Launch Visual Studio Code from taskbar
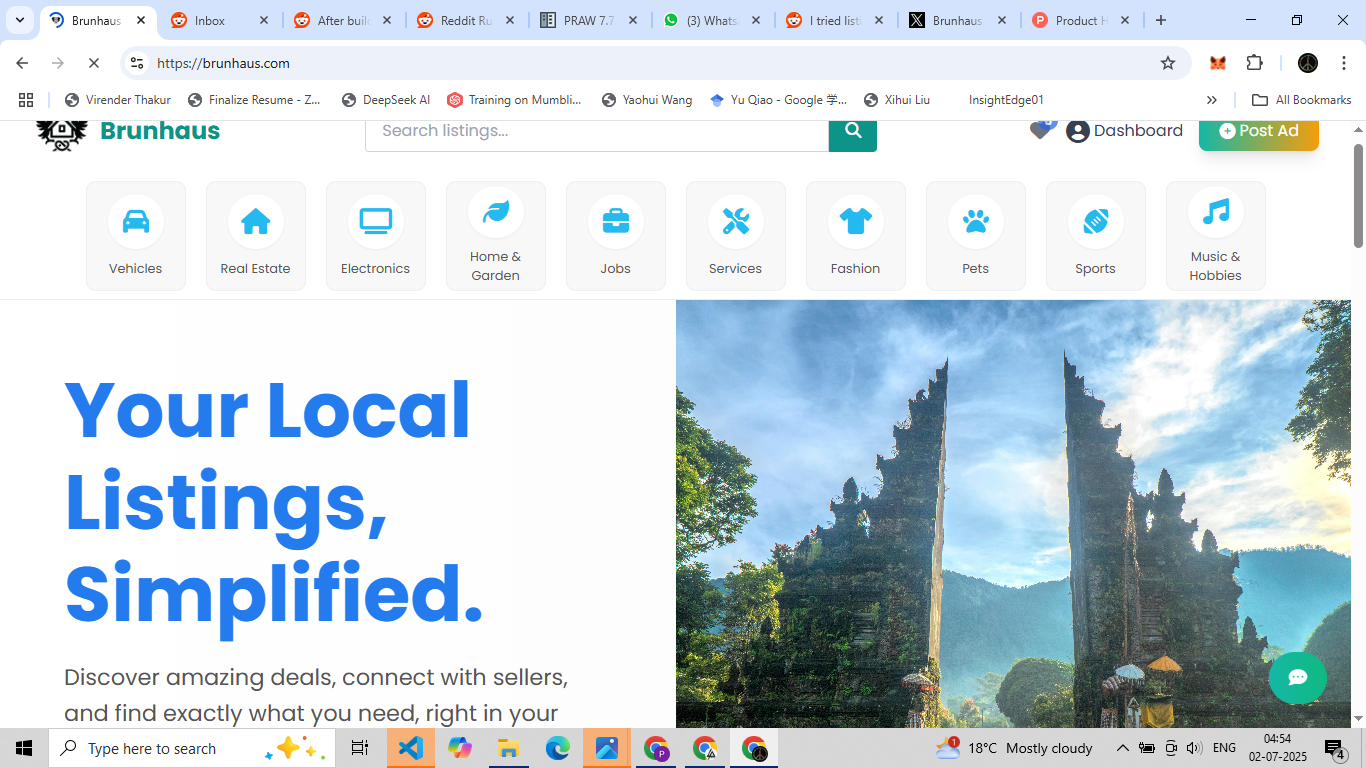Screen dimensions: 1366x768 (x=410, y=748)
